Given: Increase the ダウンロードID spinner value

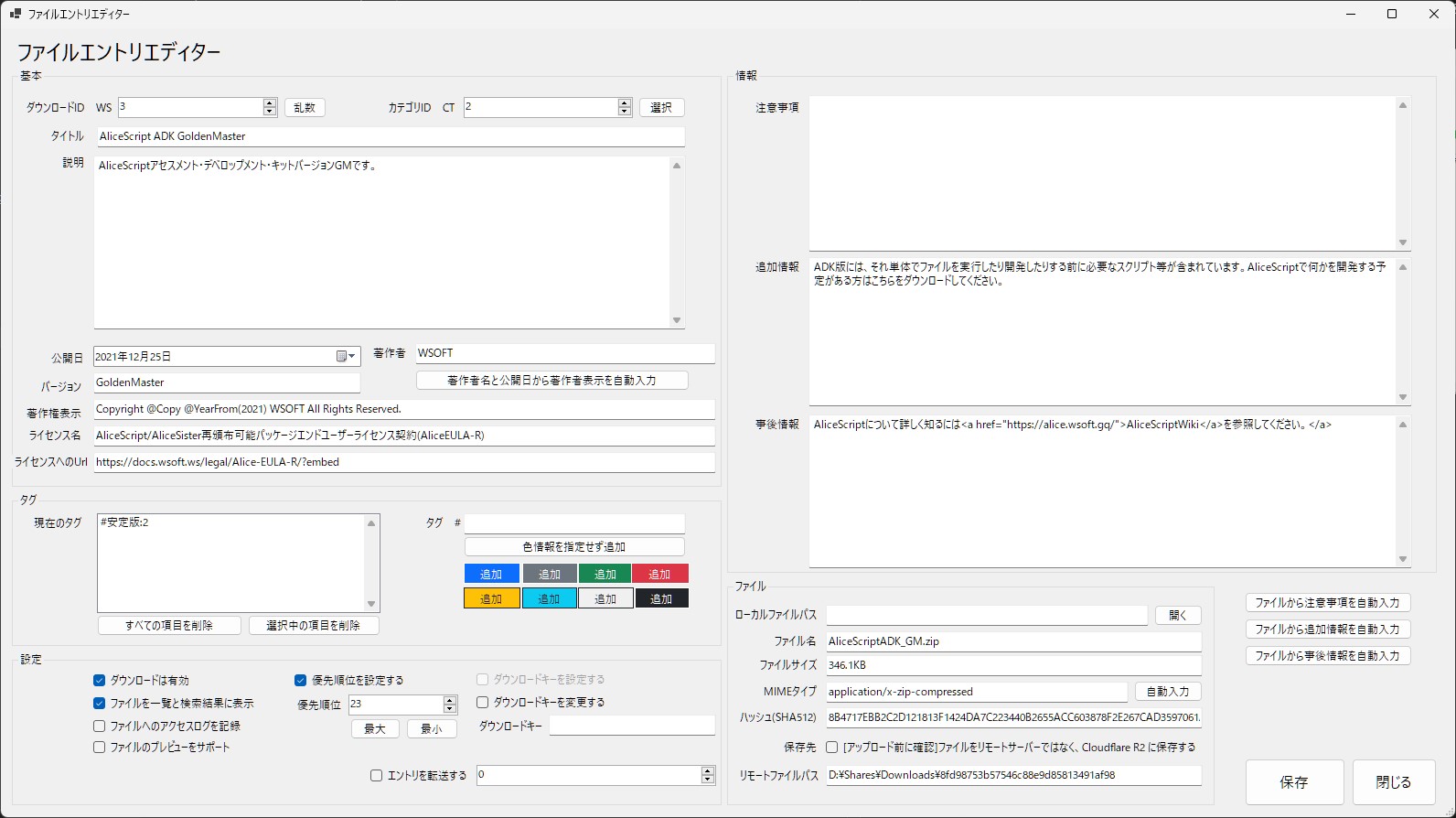Looking at the screenshot, I should click(270, 103).
